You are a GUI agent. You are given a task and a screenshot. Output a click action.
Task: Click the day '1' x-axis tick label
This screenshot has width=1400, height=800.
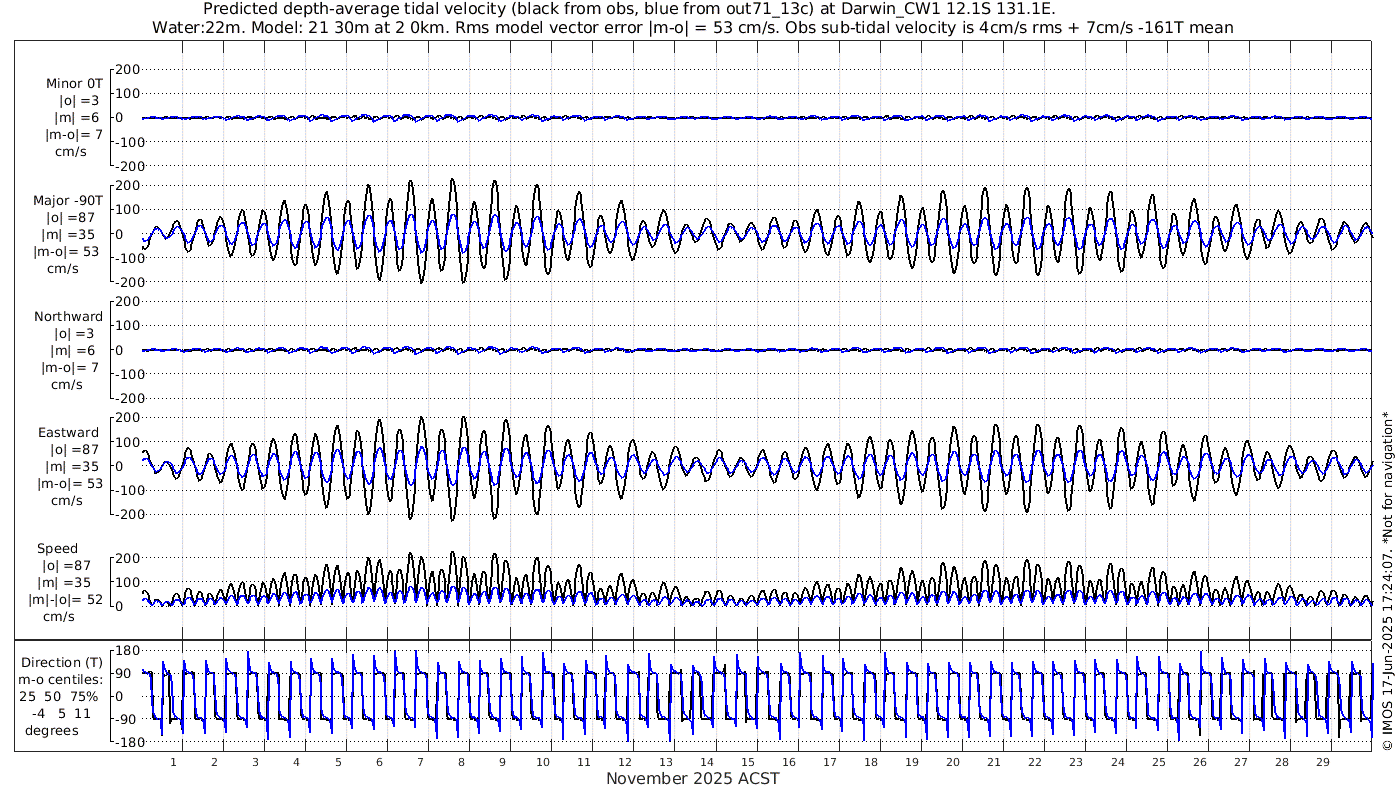click(x=173, y=762)
